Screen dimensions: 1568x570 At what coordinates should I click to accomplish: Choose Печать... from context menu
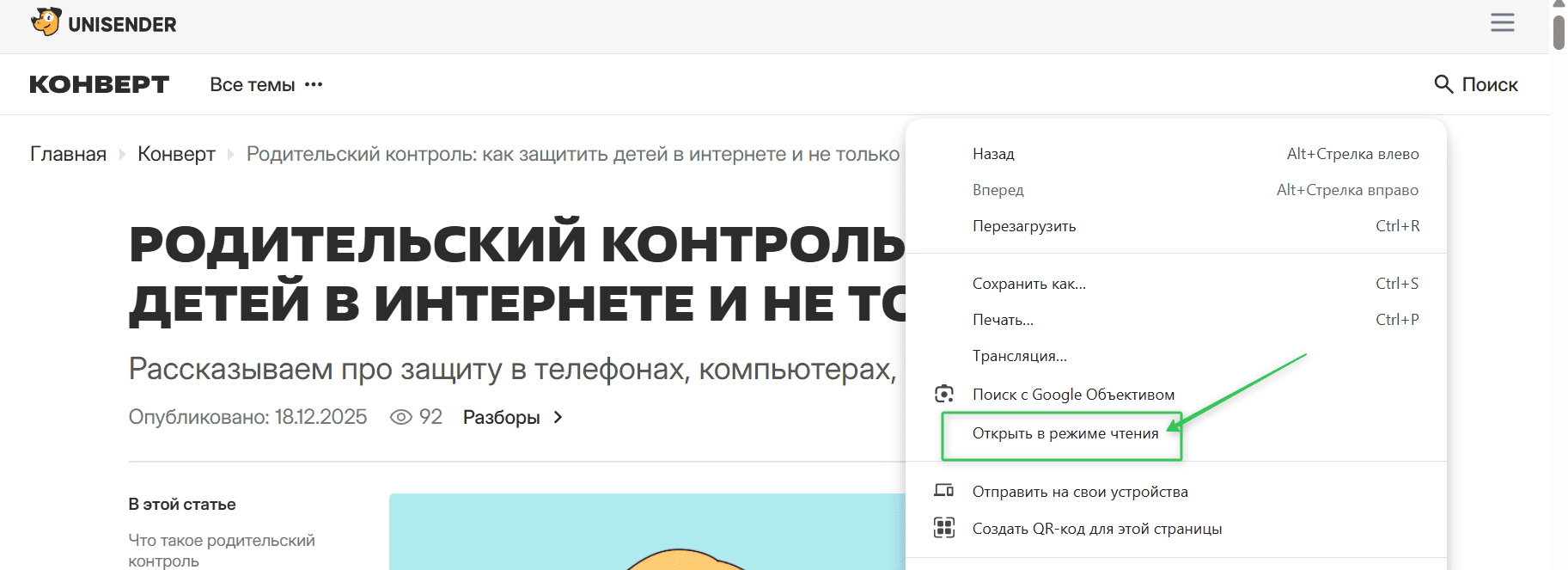[1003, 320]
